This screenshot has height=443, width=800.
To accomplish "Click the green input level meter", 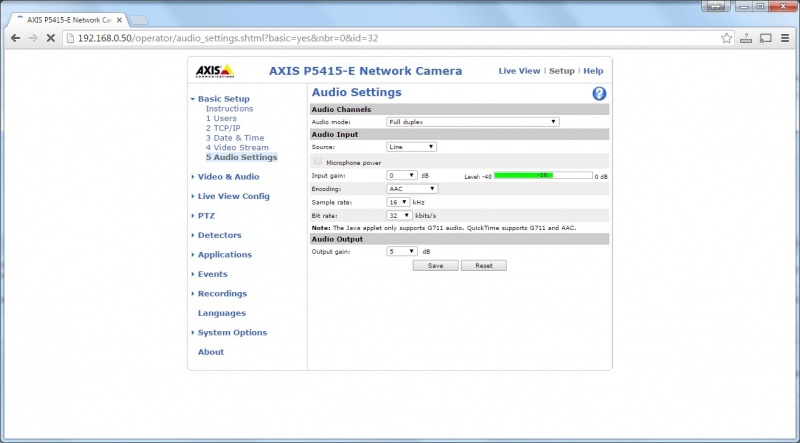I will click(x=543, y=176).
